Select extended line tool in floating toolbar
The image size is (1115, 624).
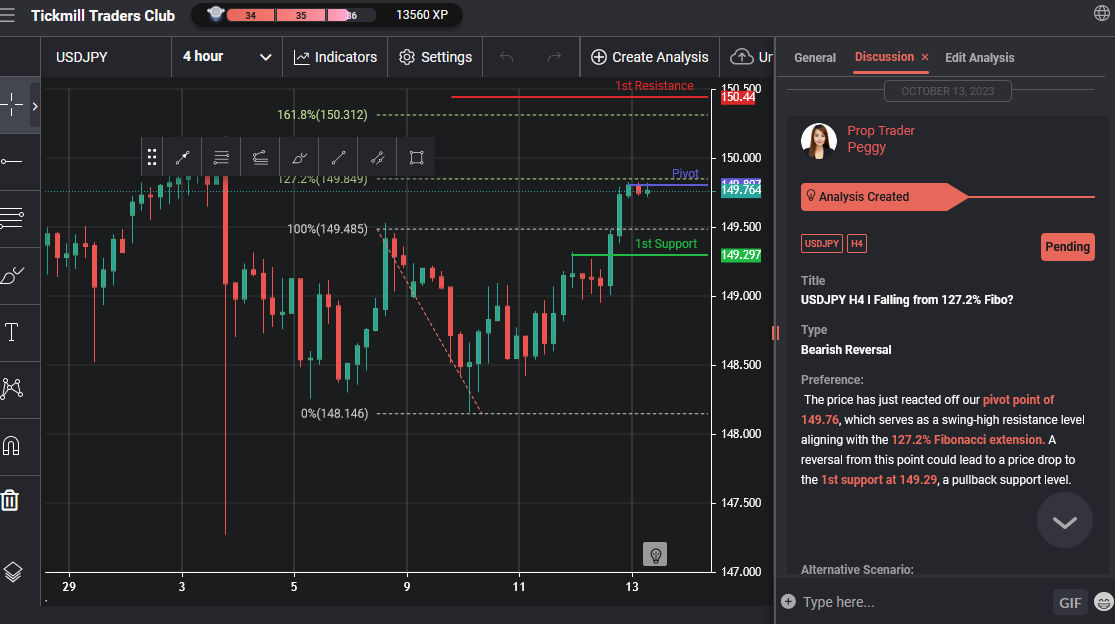pyautogui.click(x=378, y=157)
